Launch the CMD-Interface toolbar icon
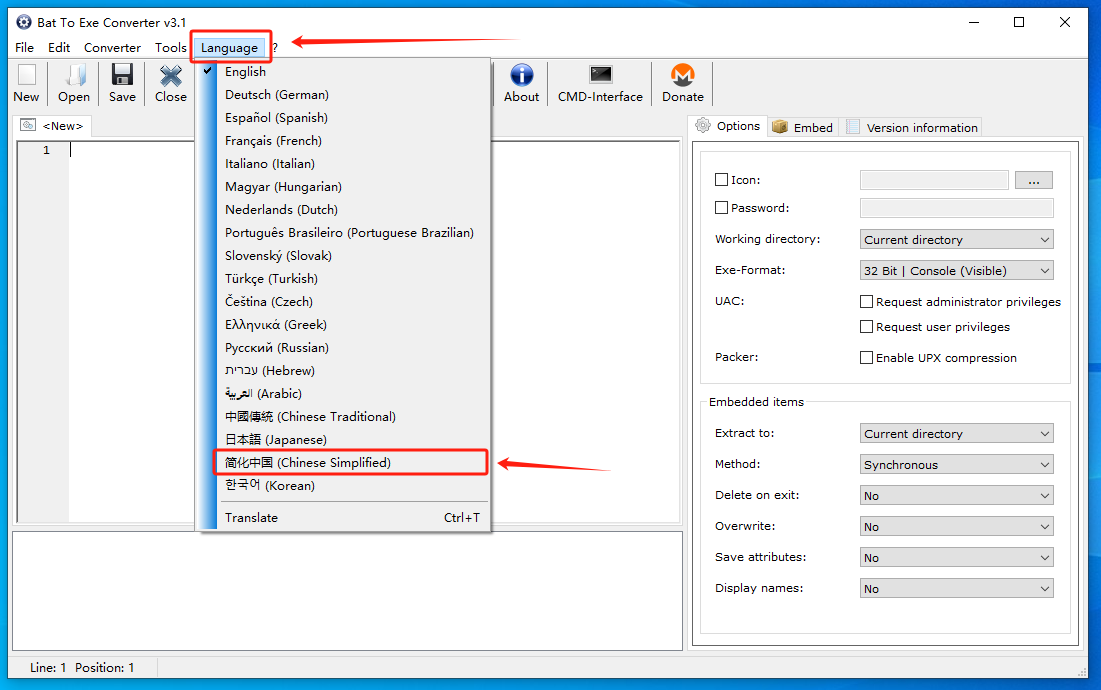The height and width of the screenshot is (690, 1101). click(x=600, y=74)
